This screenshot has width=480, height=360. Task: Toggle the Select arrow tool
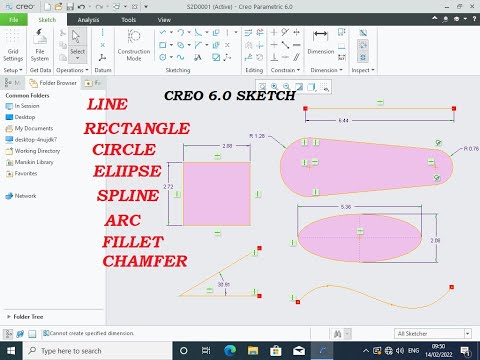pyautogui.click(x=77, y=45)
